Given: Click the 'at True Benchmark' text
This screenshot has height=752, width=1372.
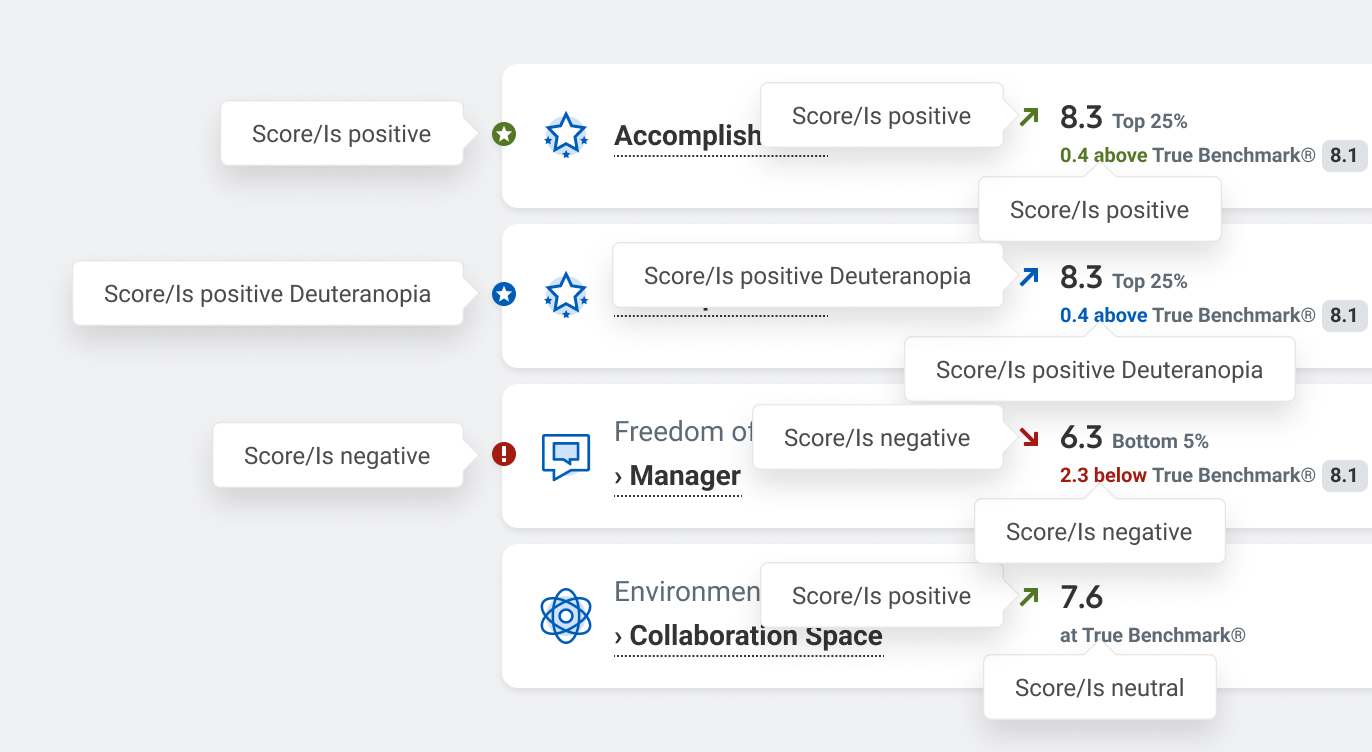Looking at the screenshot, I should 1152,636.
